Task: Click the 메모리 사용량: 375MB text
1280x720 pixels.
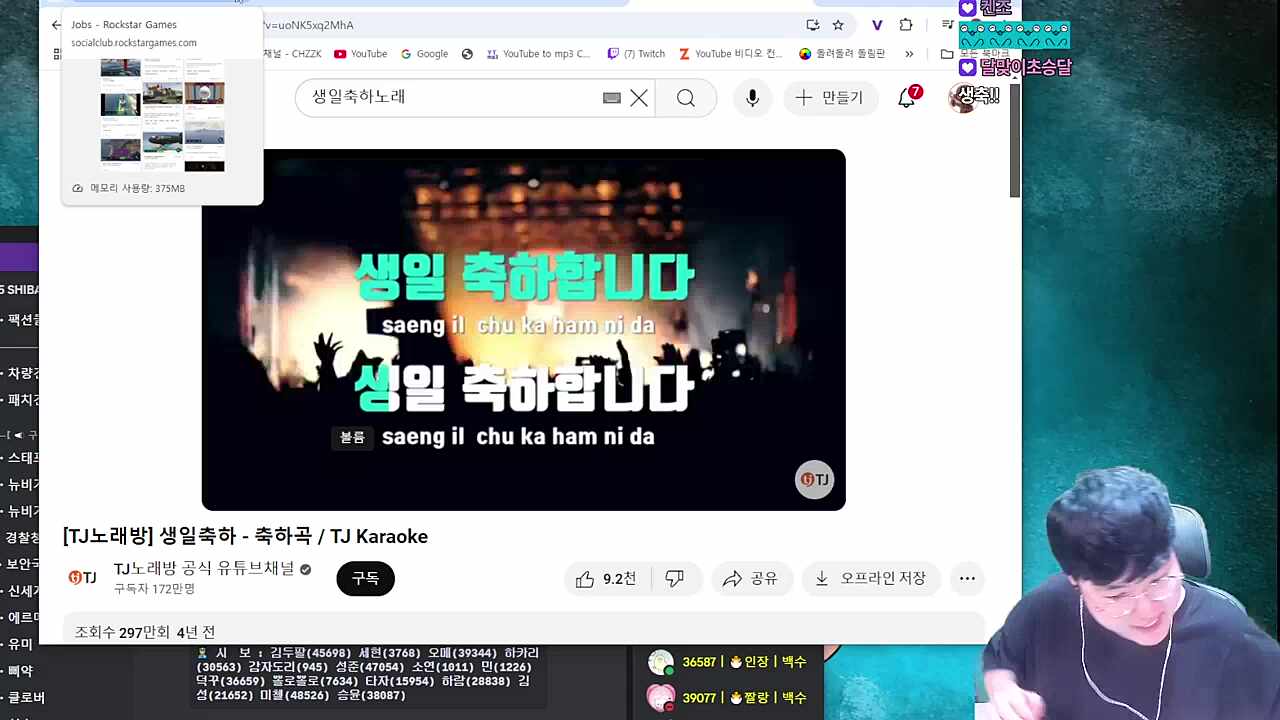Action: 138,188
